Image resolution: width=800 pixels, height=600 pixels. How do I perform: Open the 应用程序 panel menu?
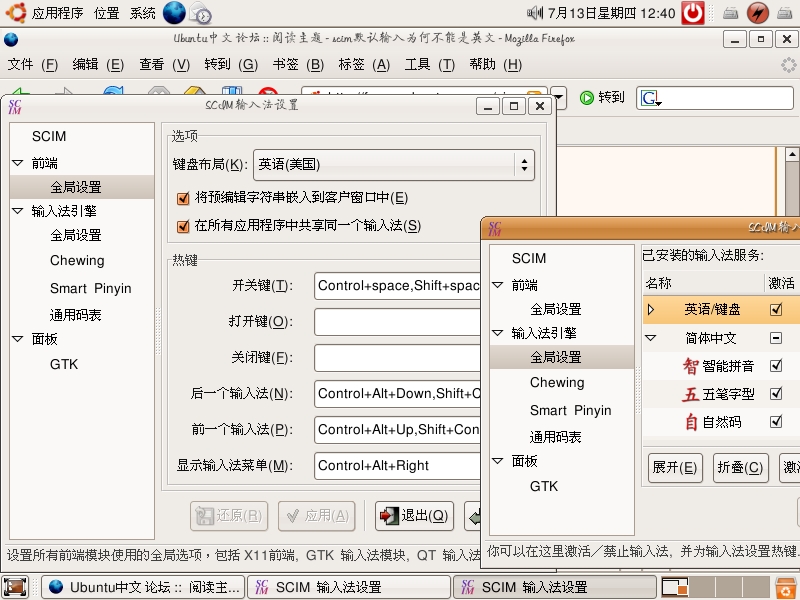pos(57,13)
